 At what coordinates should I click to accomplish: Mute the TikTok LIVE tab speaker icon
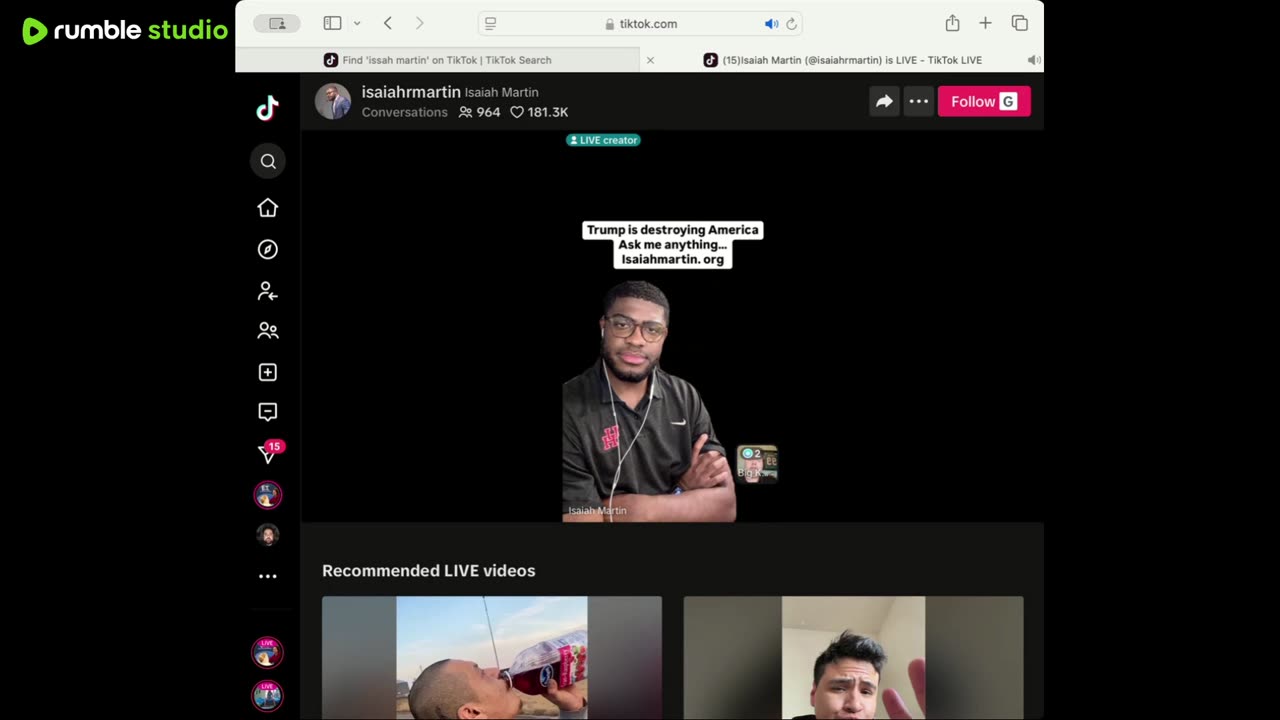coord(1034,60)
